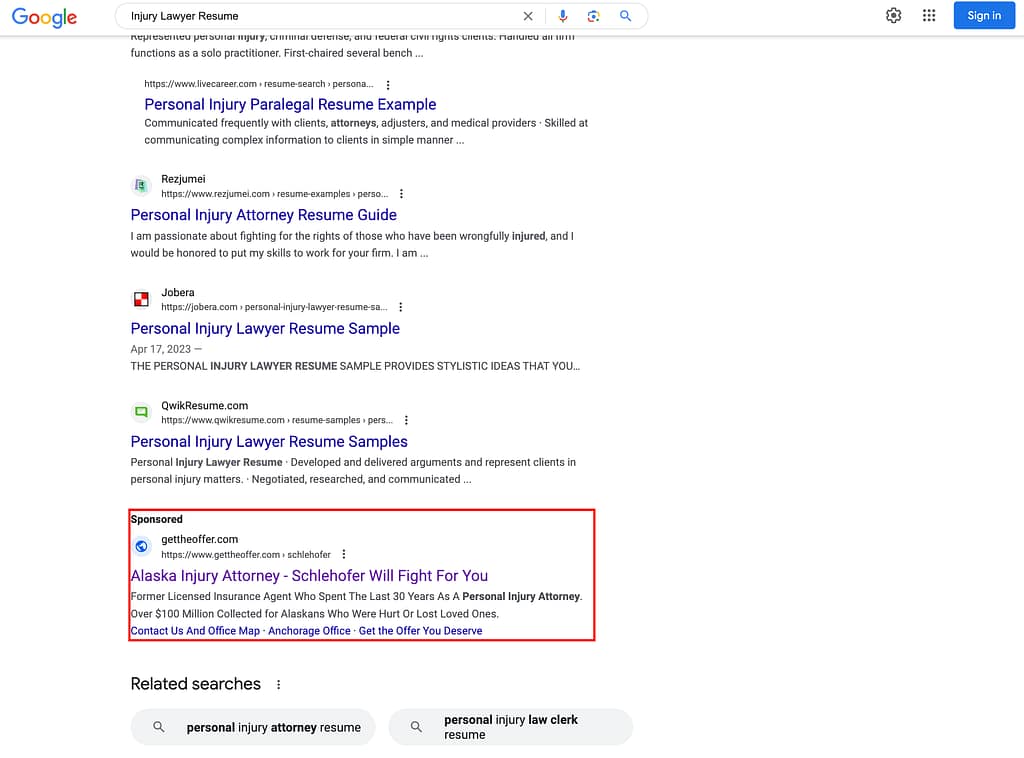Open options menu for Jobera result
Screen dimensions: 1024x758
[x=400, y=307]
